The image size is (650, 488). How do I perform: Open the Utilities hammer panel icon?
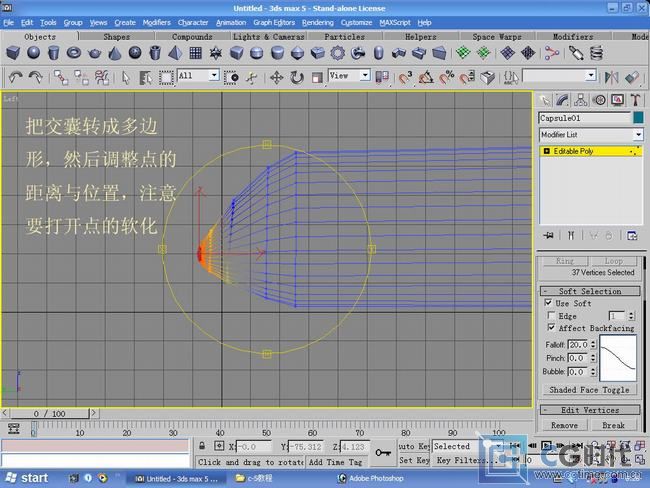(x=635, y=100)
